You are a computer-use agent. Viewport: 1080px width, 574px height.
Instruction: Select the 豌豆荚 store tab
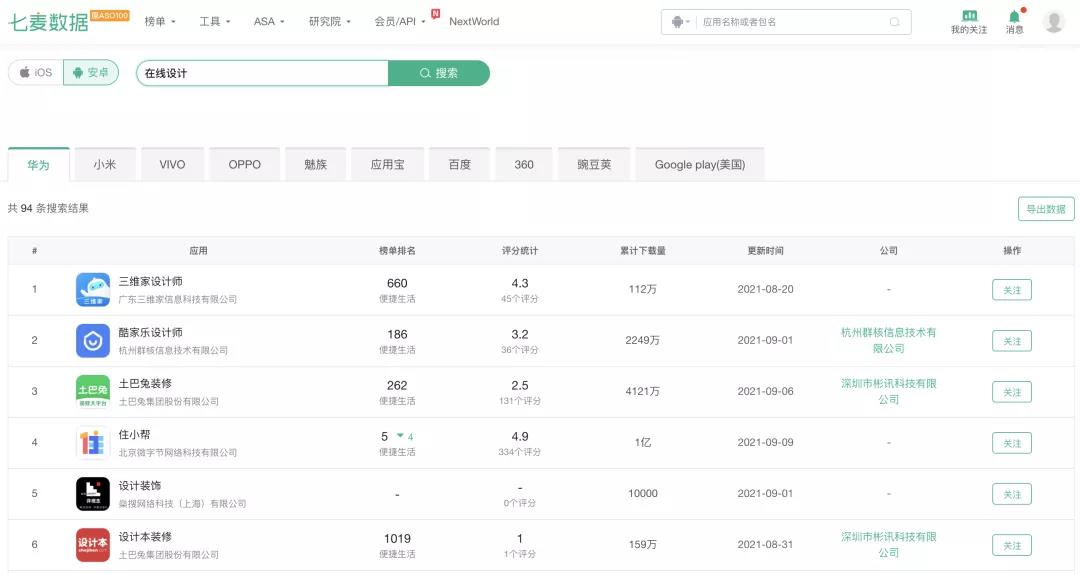pyautogui.click(x=594, y=165)
